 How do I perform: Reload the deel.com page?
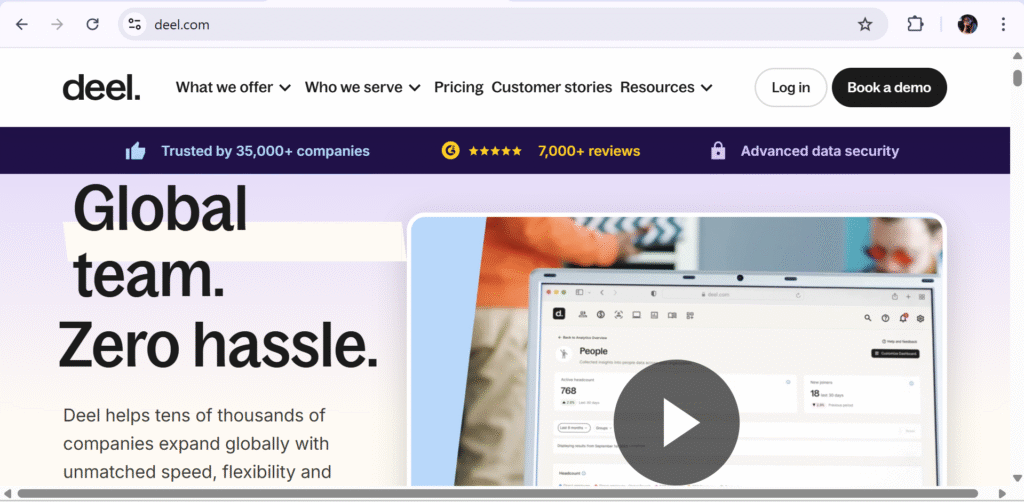(93, 25)
